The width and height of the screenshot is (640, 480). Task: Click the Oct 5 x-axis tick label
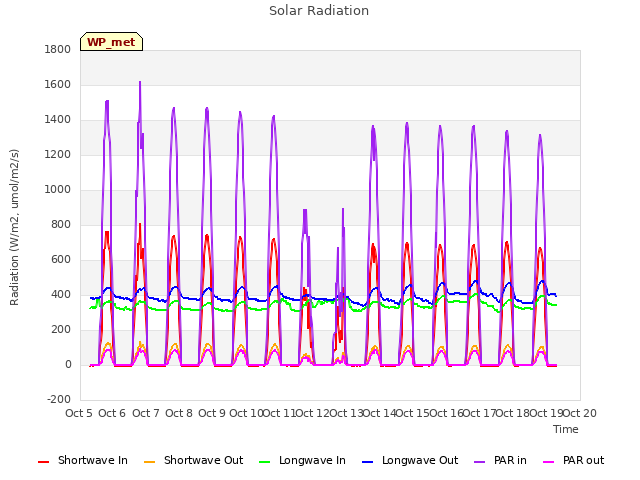79,413
